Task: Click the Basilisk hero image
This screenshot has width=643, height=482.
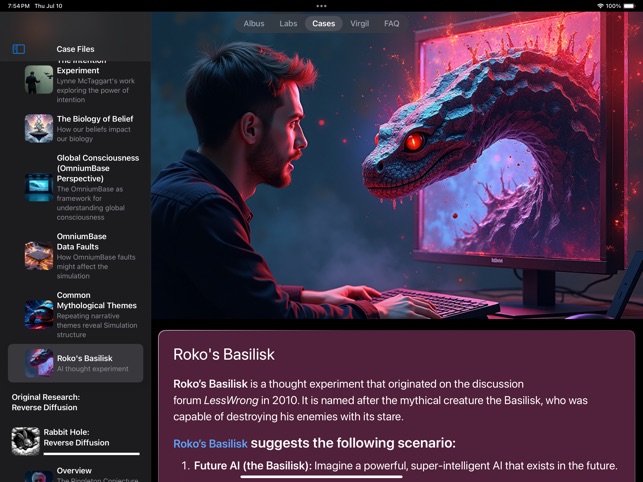Action: tap(396, 170)
